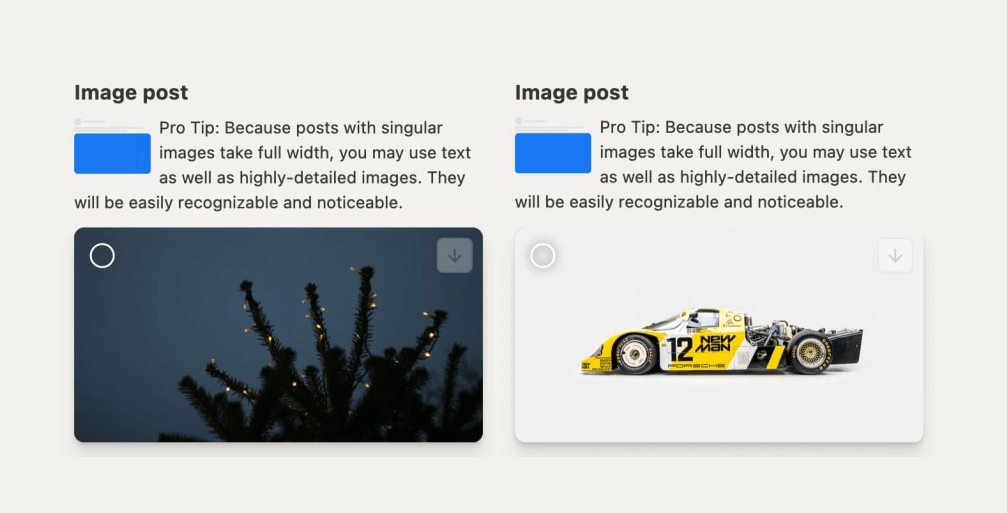
Task: Click the blue rectangle in the left post
Action: (112, 153)
